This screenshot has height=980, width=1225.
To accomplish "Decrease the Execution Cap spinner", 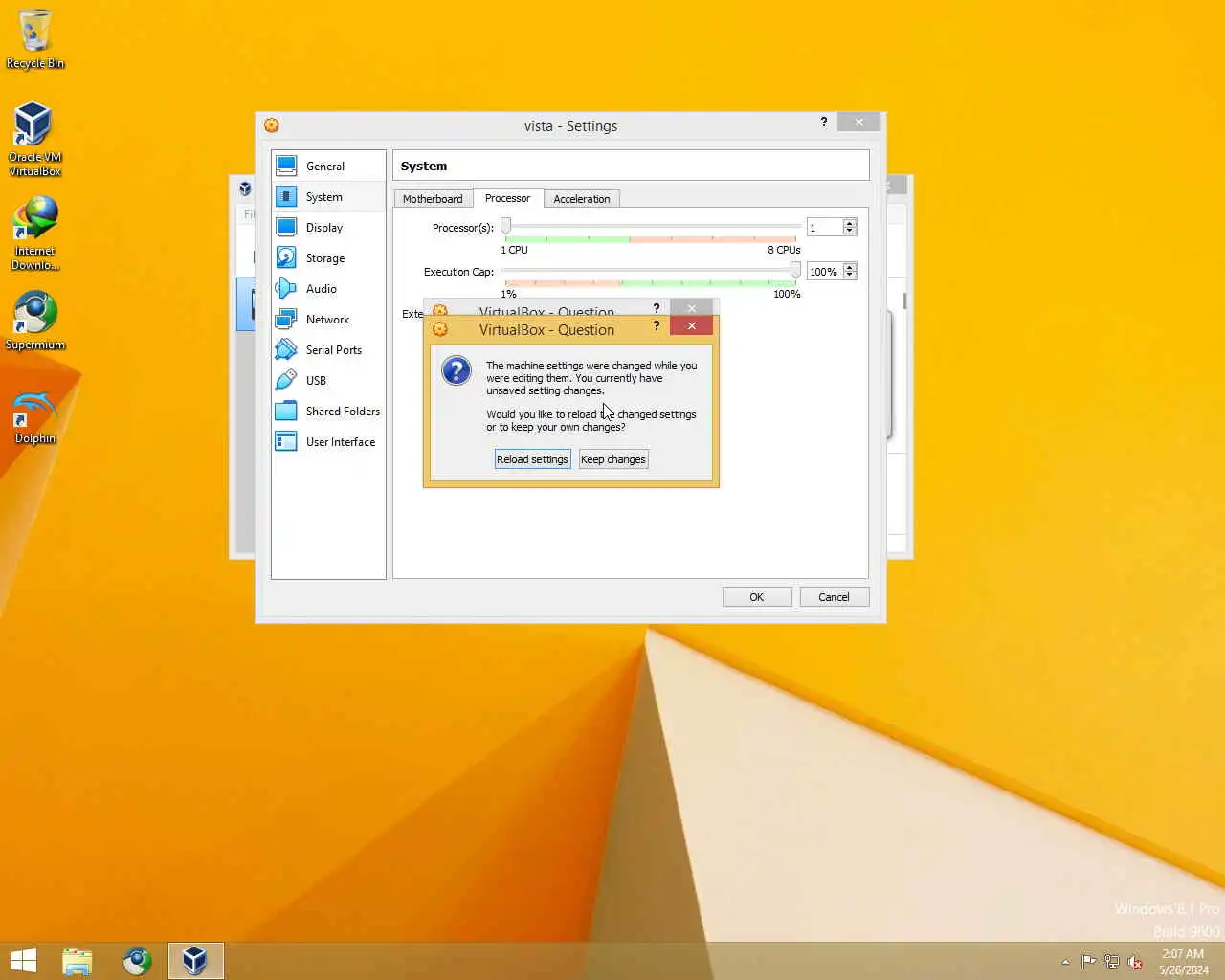I will (850, 275).
